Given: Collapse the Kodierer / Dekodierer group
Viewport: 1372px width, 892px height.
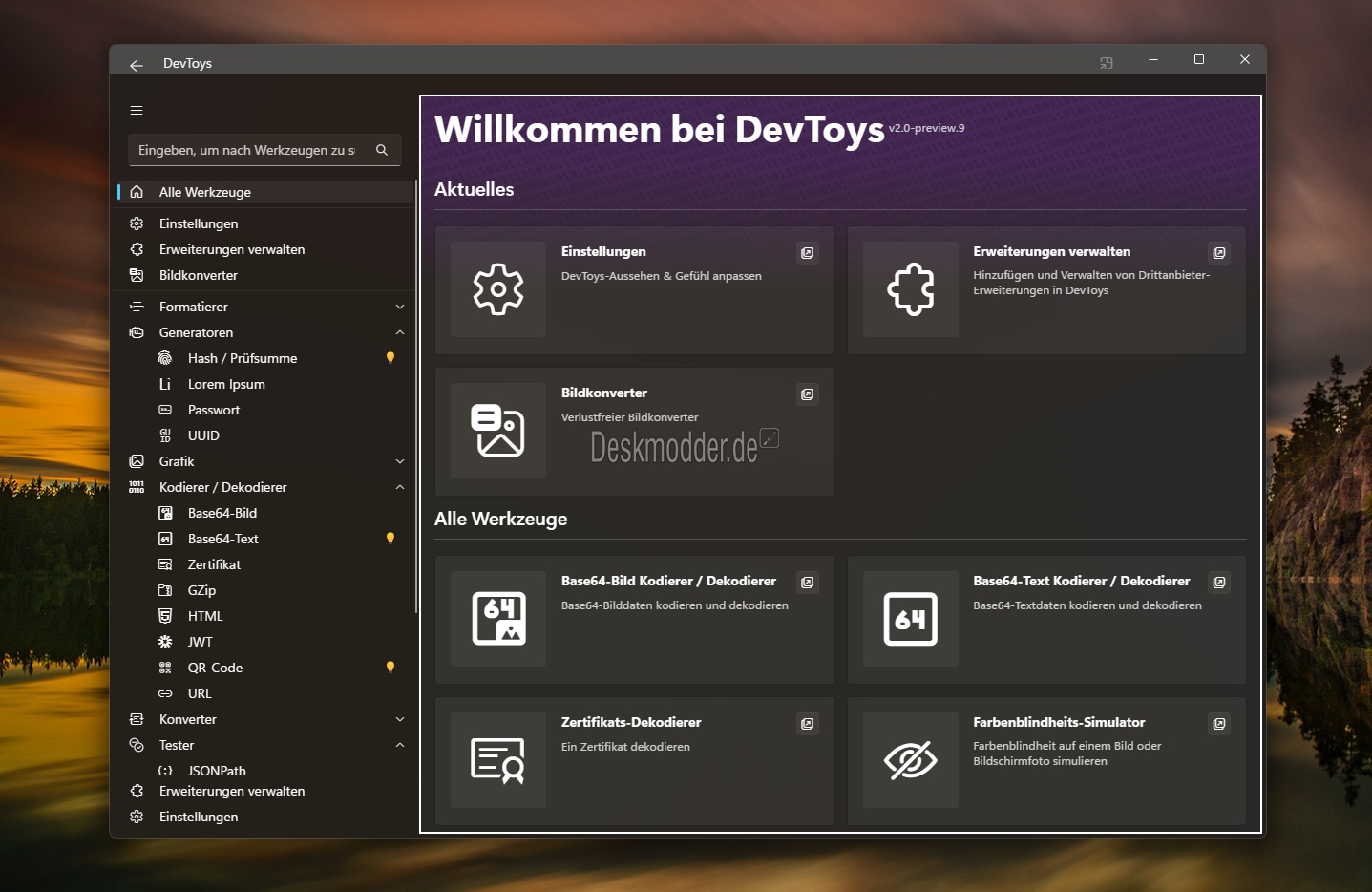Looking at the screenshot, I should 400,487.
